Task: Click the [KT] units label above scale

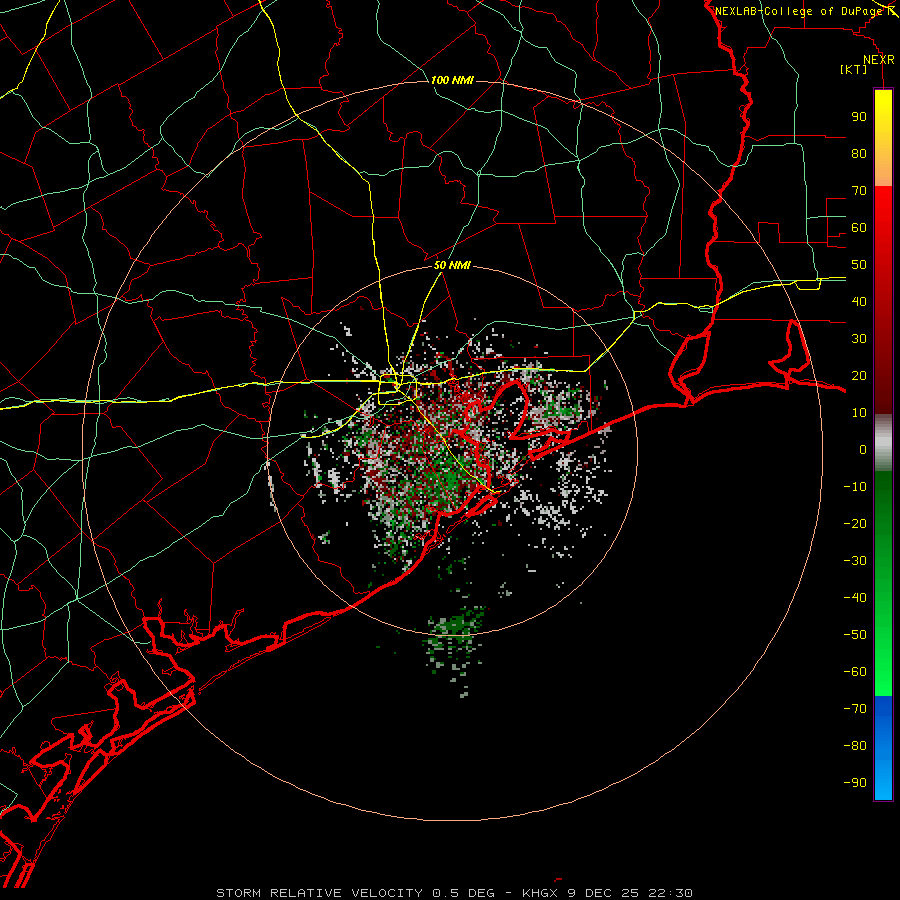Action: [854, 69]
